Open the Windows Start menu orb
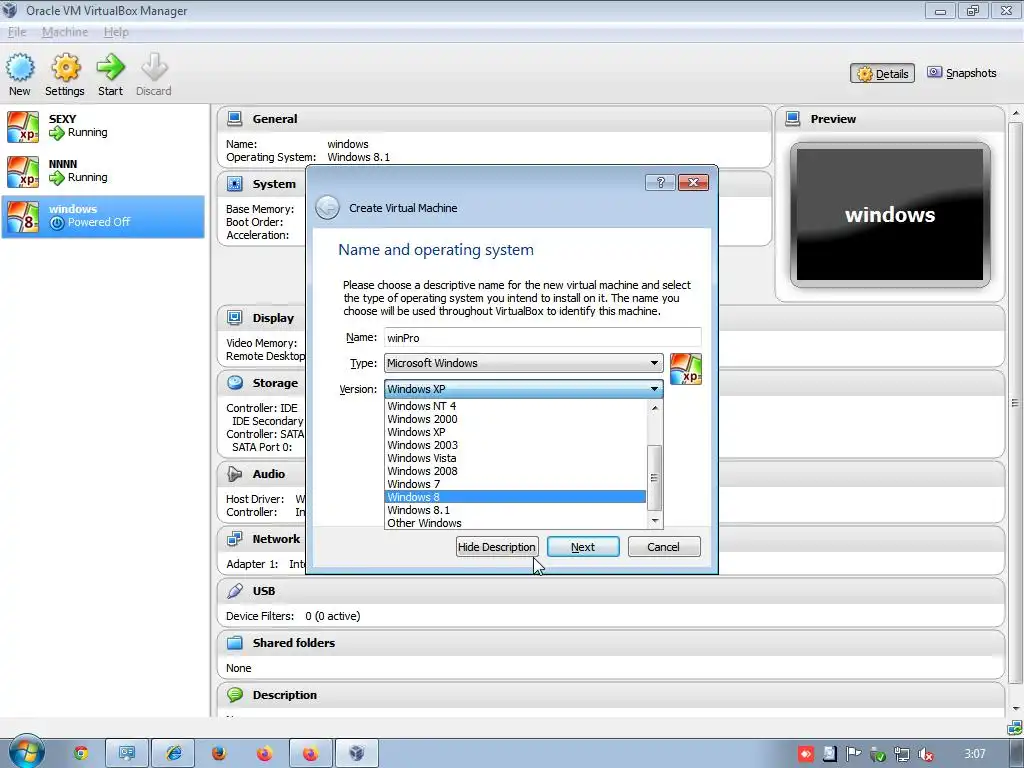The height and width of the screenshot is (768, 1024). pyautogui.click(x=27, y=752)
